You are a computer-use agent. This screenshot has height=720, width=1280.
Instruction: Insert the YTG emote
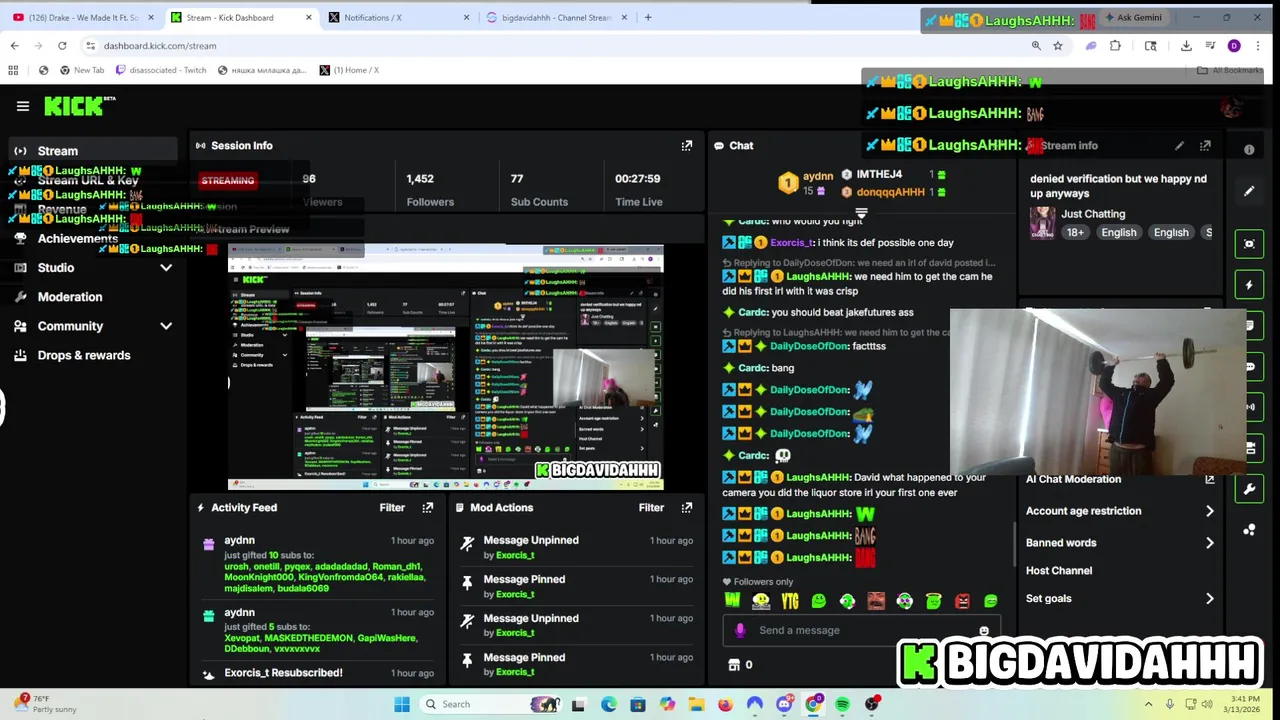point(790,601)
